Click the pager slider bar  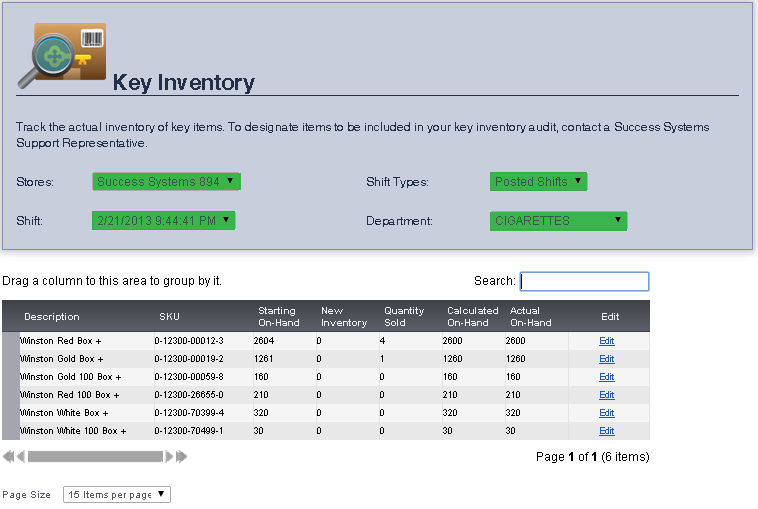coord(95,456)
